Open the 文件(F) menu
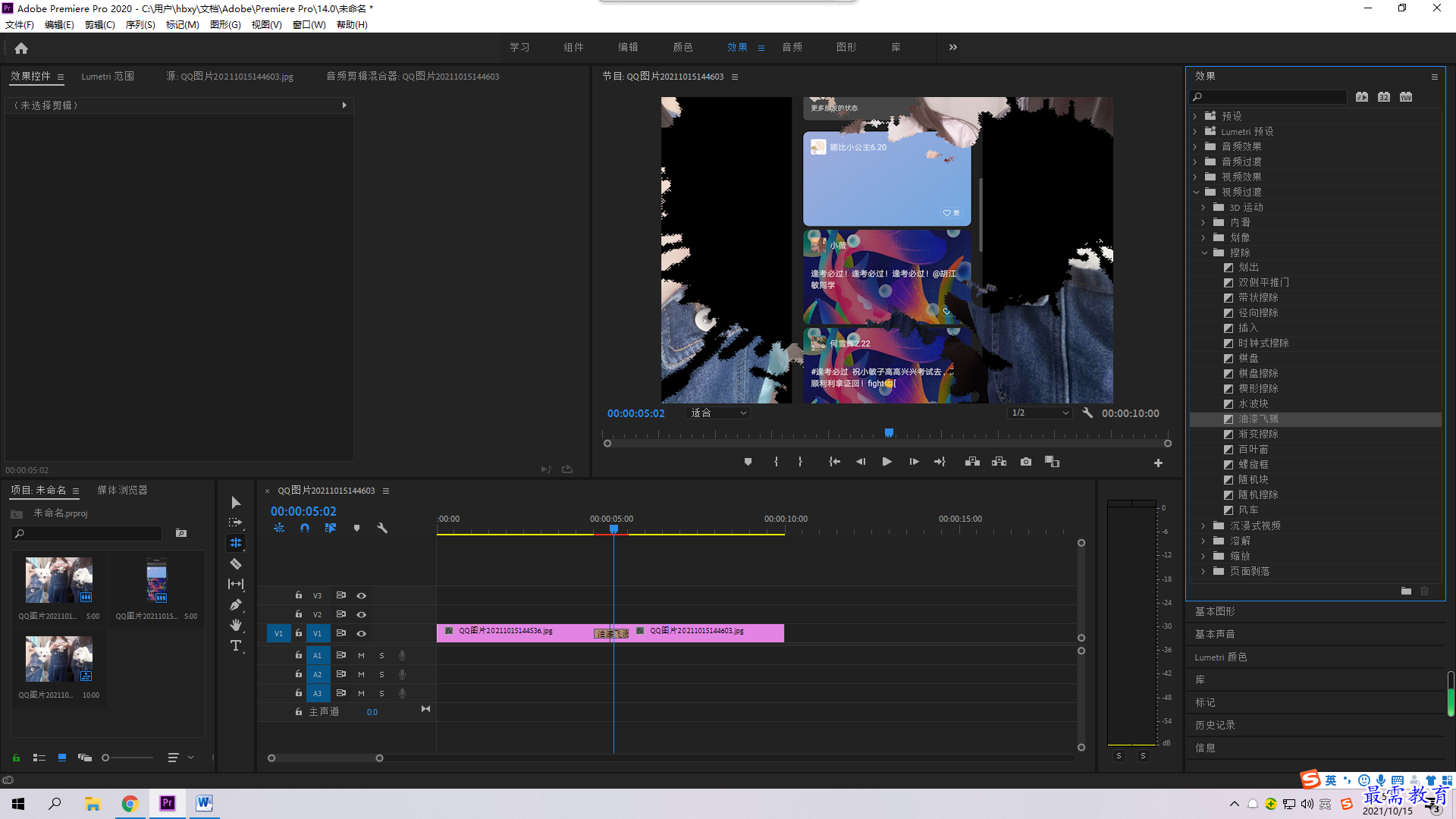This screenshot has width=1456, height=819. tap(20, 24)
